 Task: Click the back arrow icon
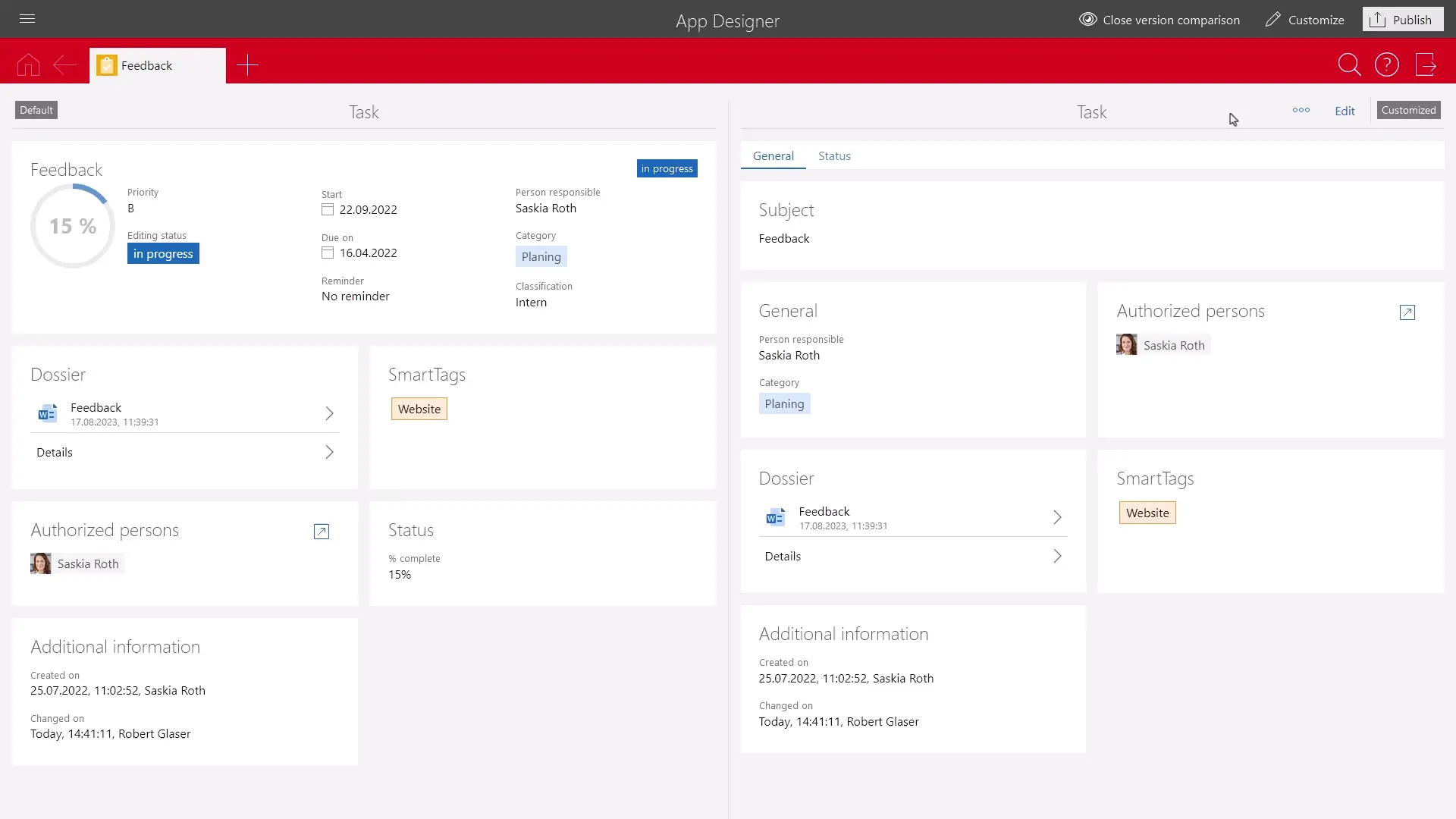(x=64, y=65)
